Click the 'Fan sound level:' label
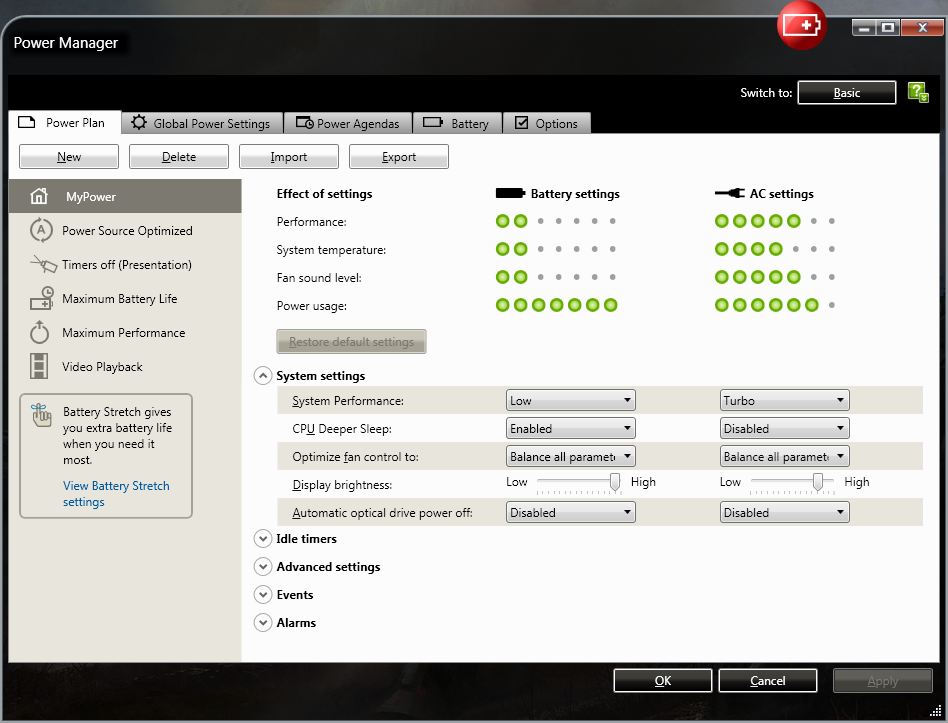 [319, 277]
